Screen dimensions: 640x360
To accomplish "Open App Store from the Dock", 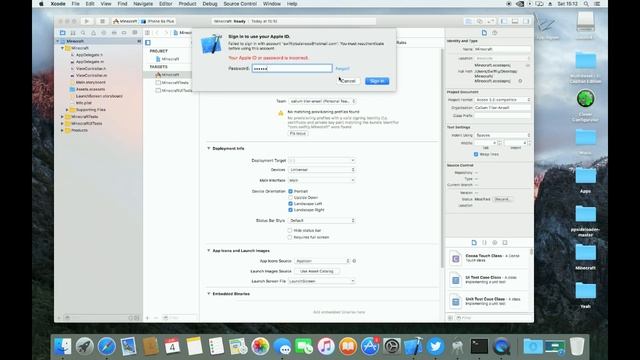I will [x=370, y=347].
